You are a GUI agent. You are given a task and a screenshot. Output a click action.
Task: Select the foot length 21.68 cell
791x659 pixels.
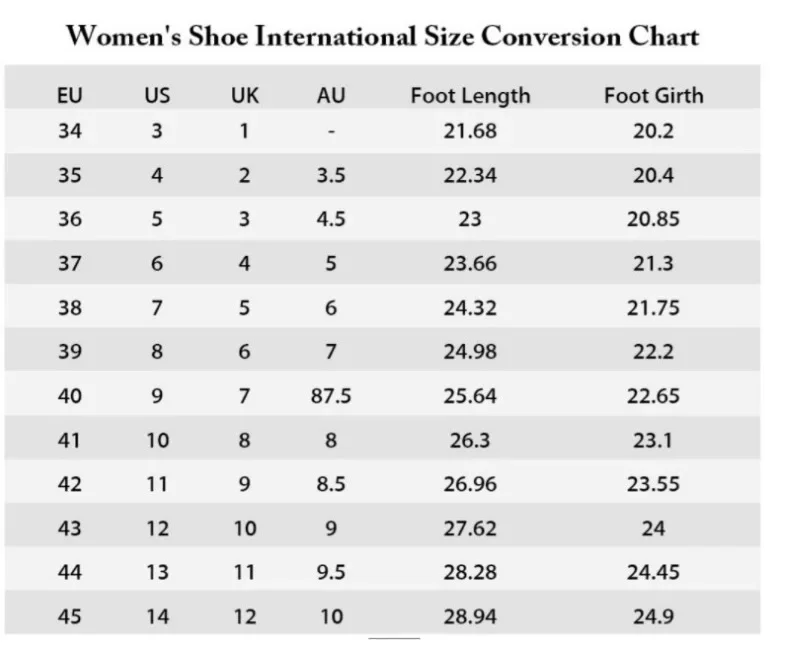[x=470, y=130]
